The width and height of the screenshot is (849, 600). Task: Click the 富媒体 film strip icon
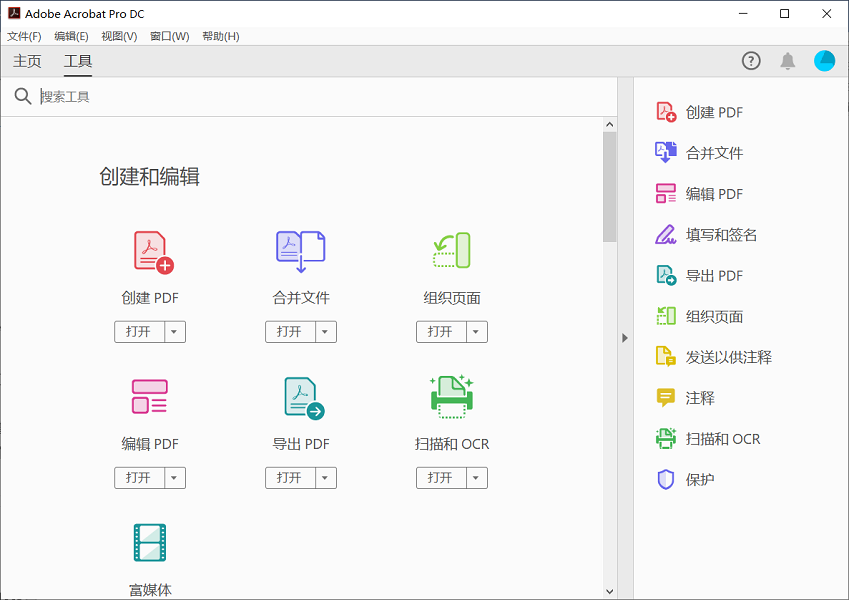click(150, 542)
